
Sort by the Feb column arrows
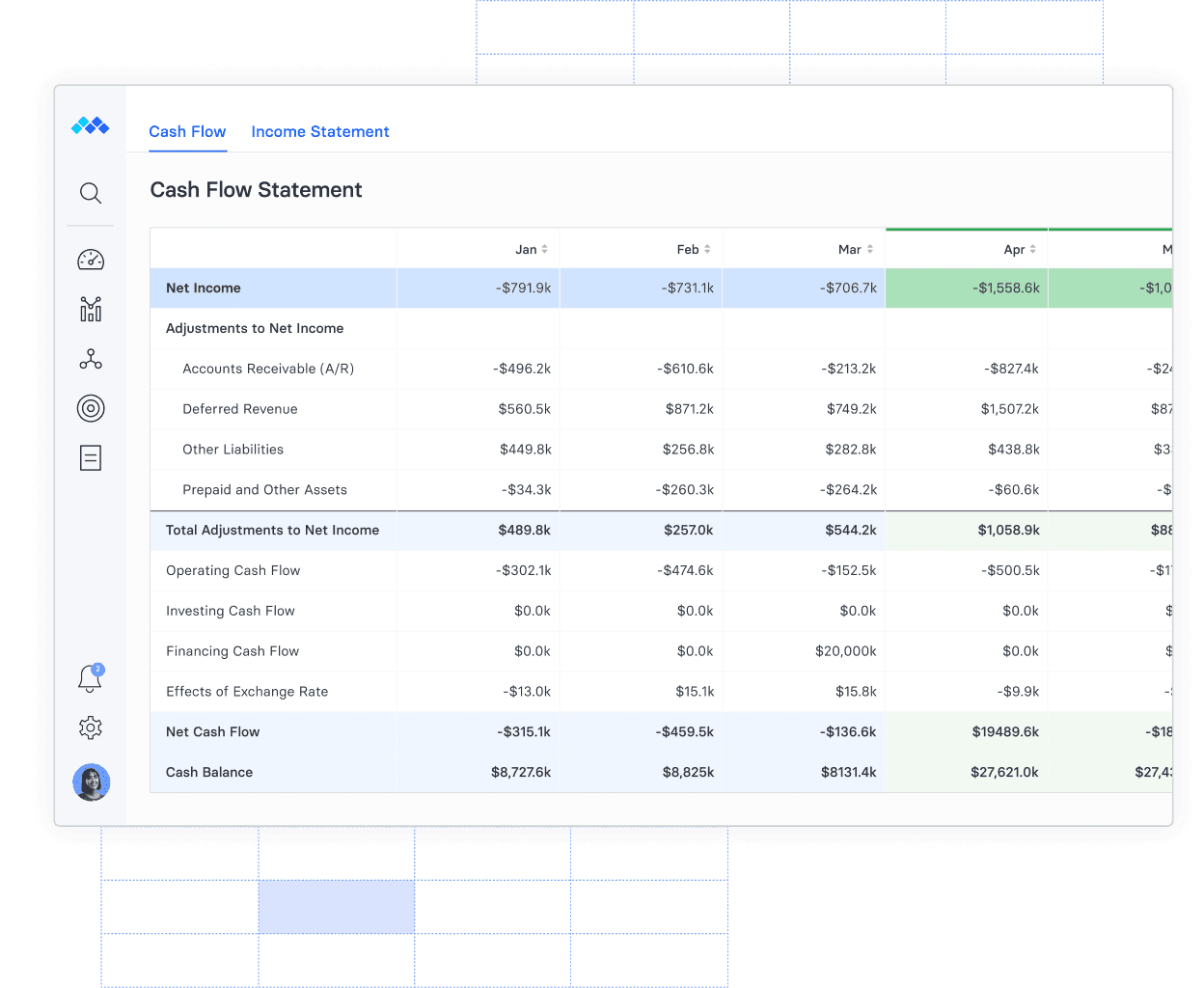pyautogui.click(x=707, y=249)
